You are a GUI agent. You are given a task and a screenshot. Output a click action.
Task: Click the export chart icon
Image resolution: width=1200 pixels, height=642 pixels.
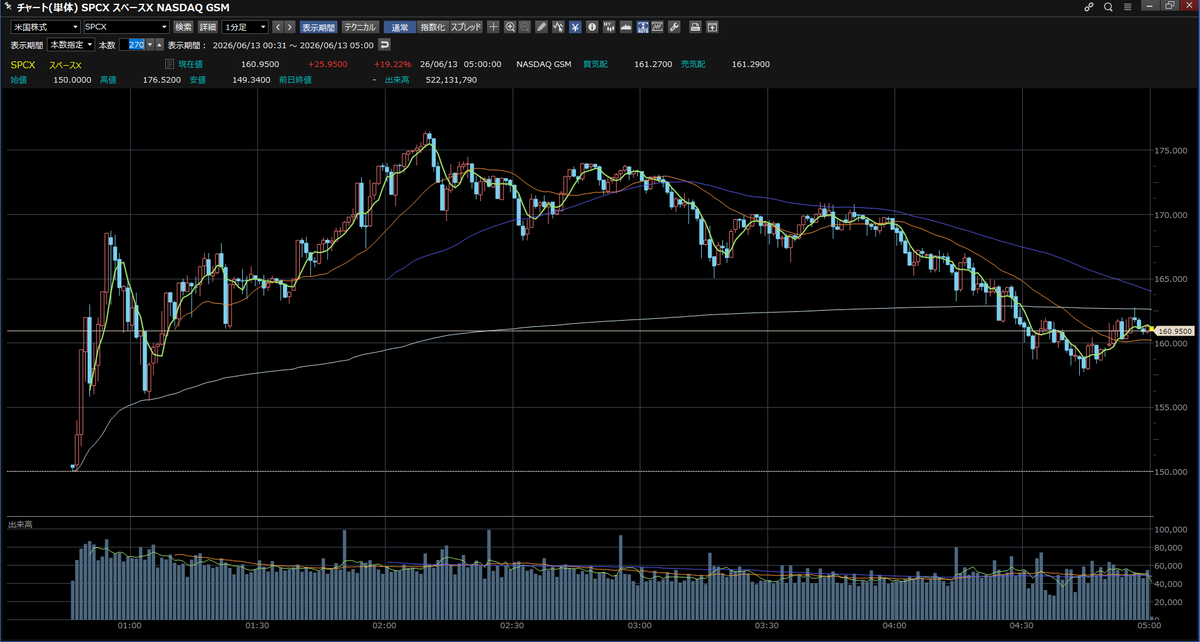click(712, 27)
